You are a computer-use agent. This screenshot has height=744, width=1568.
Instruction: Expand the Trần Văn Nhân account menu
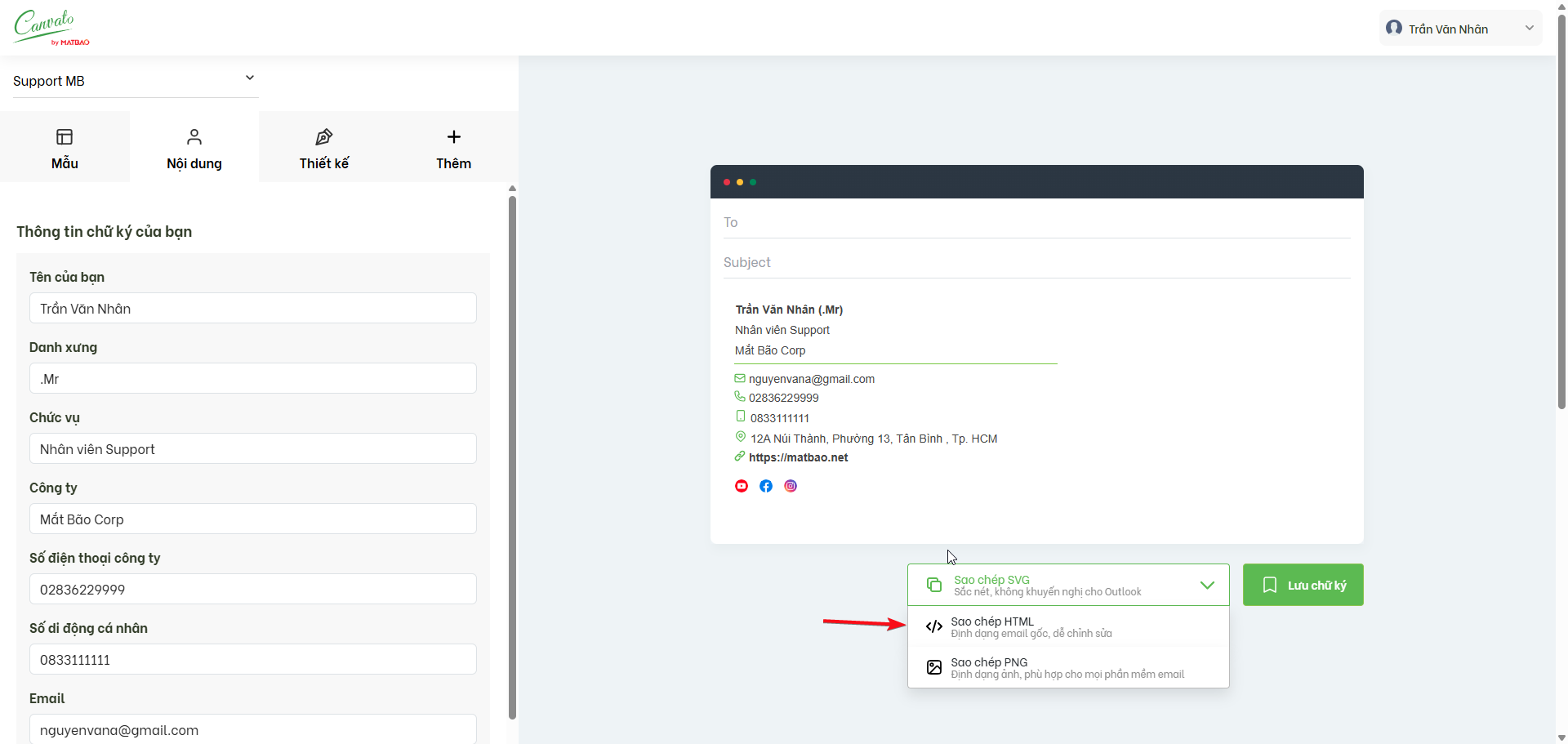1529,29
